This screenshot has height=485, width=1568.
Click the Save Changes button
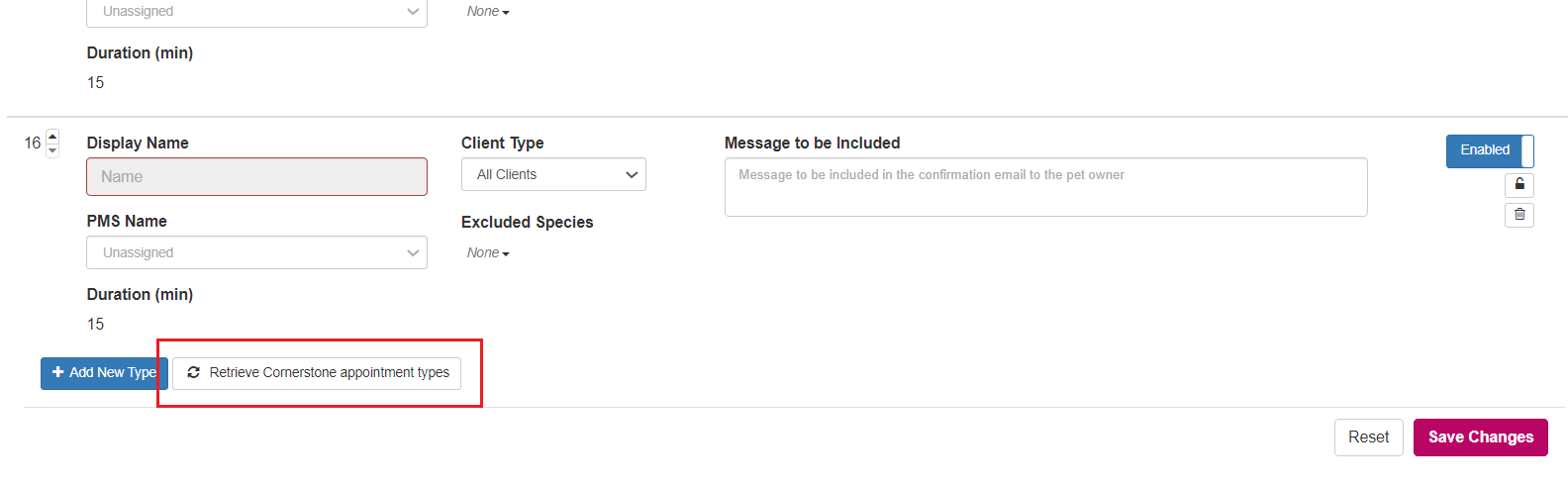(x=1480, y=437)
